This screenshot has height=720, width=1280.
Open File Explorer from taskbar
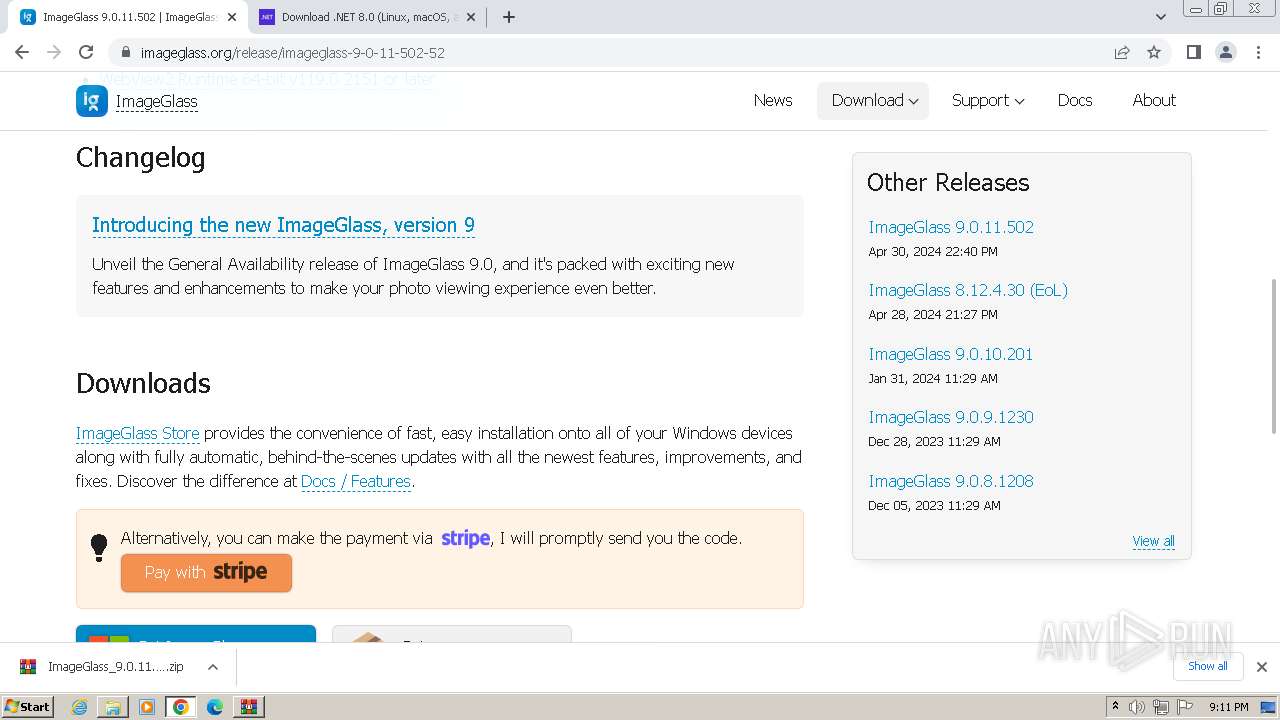113,707
